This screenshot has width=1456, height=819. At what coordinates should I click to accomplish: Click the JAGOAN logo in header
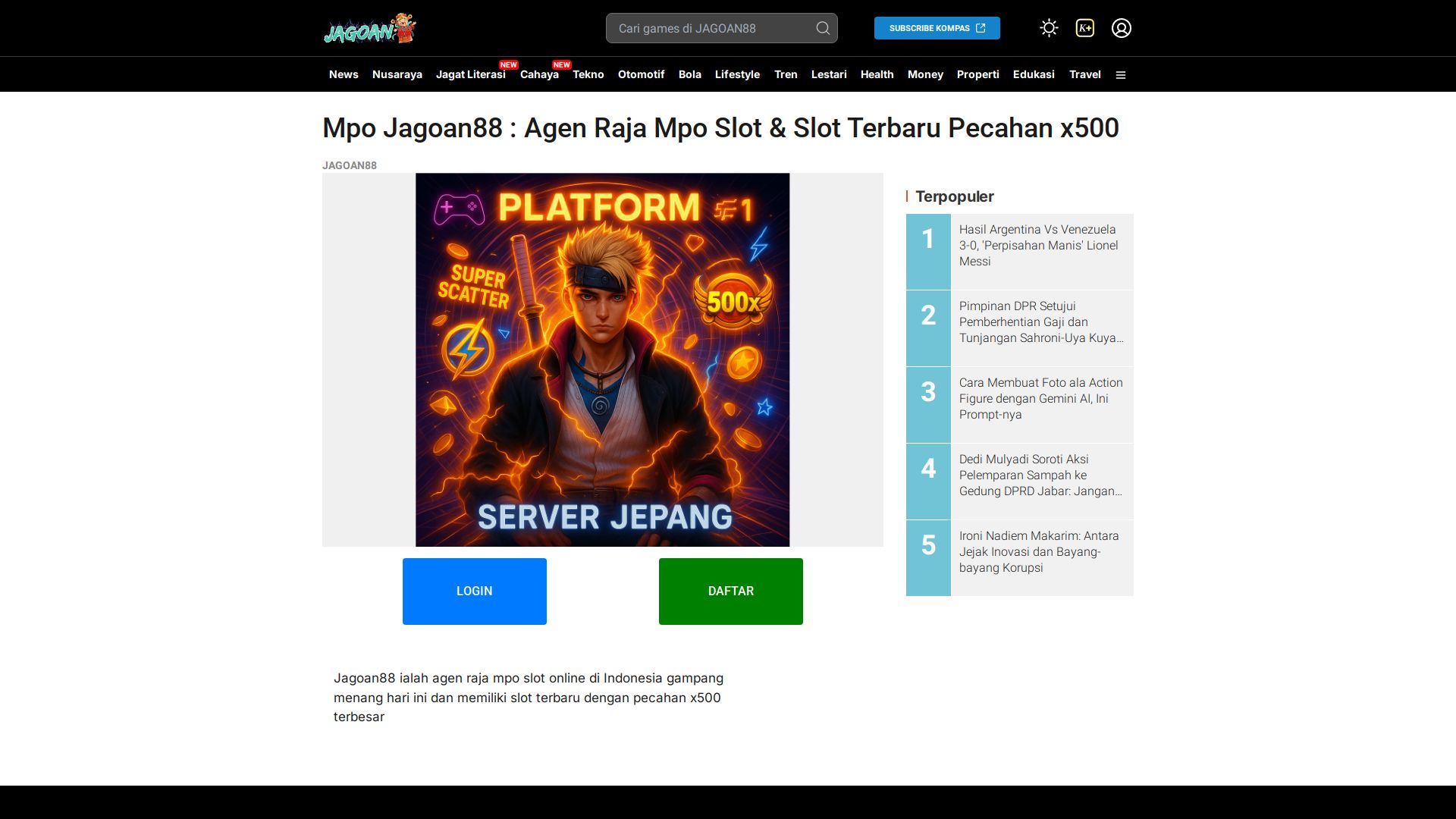pos(369,29)
